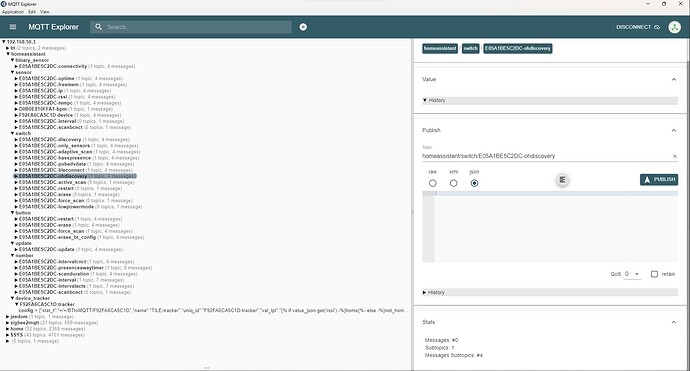Select the json format radio button

pyautogui.click(x=474, y=183)
